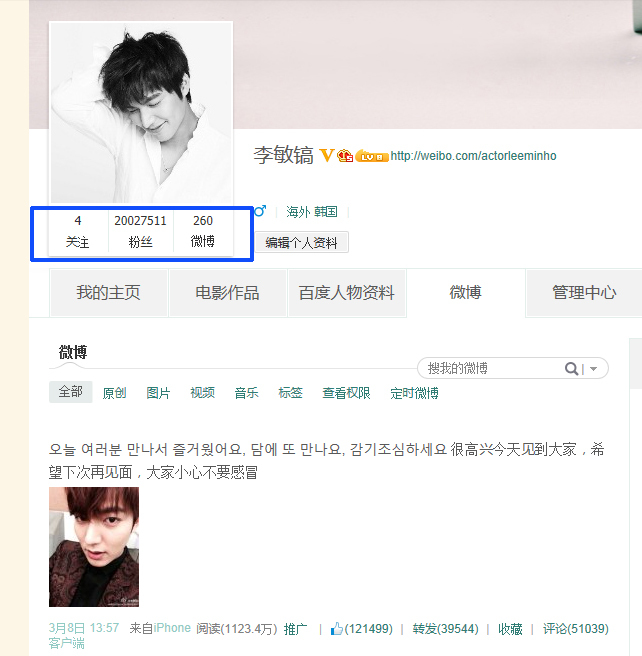This screenshot has width=642, height=656.
Task: Filter posts by 原创
Action: [x=114, y=393]
